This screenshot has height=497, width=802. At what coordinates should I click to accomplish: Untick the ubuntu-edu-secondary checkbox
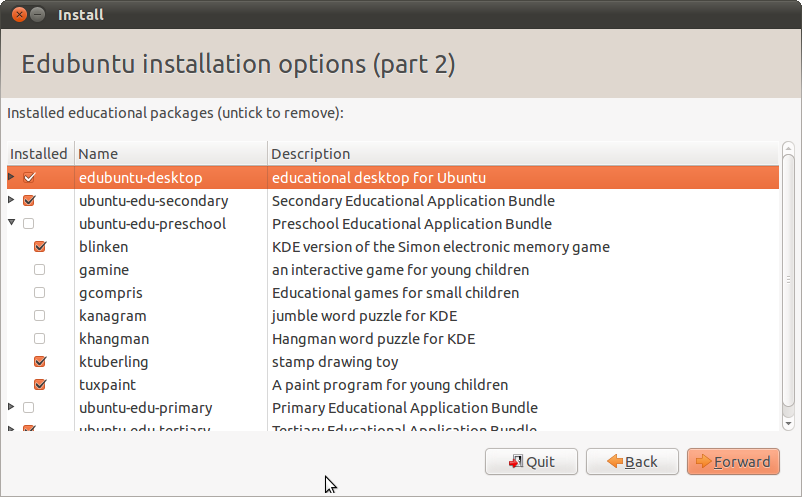29,200
